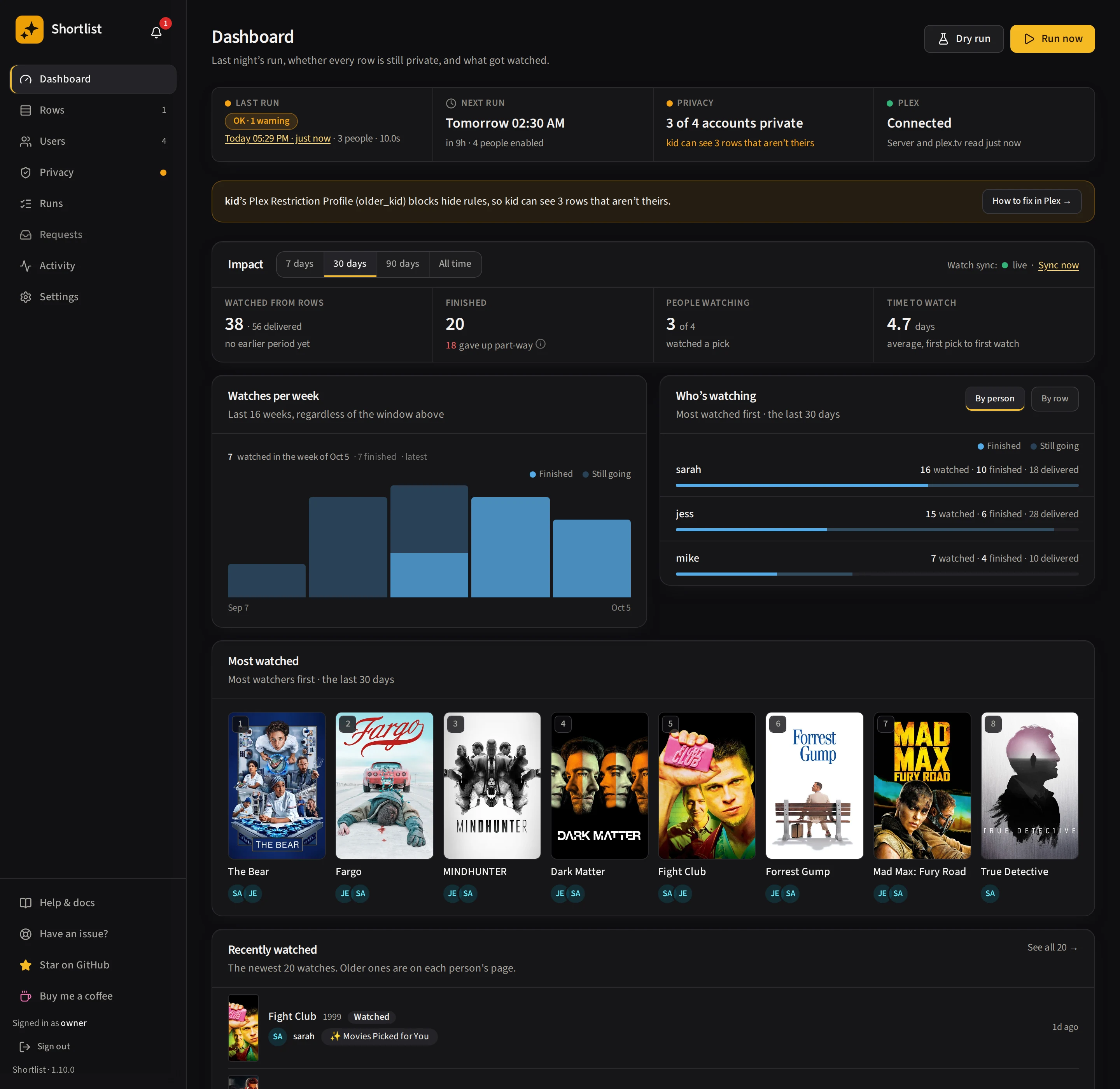Click the sign out arrow icon

(24, 1046)
